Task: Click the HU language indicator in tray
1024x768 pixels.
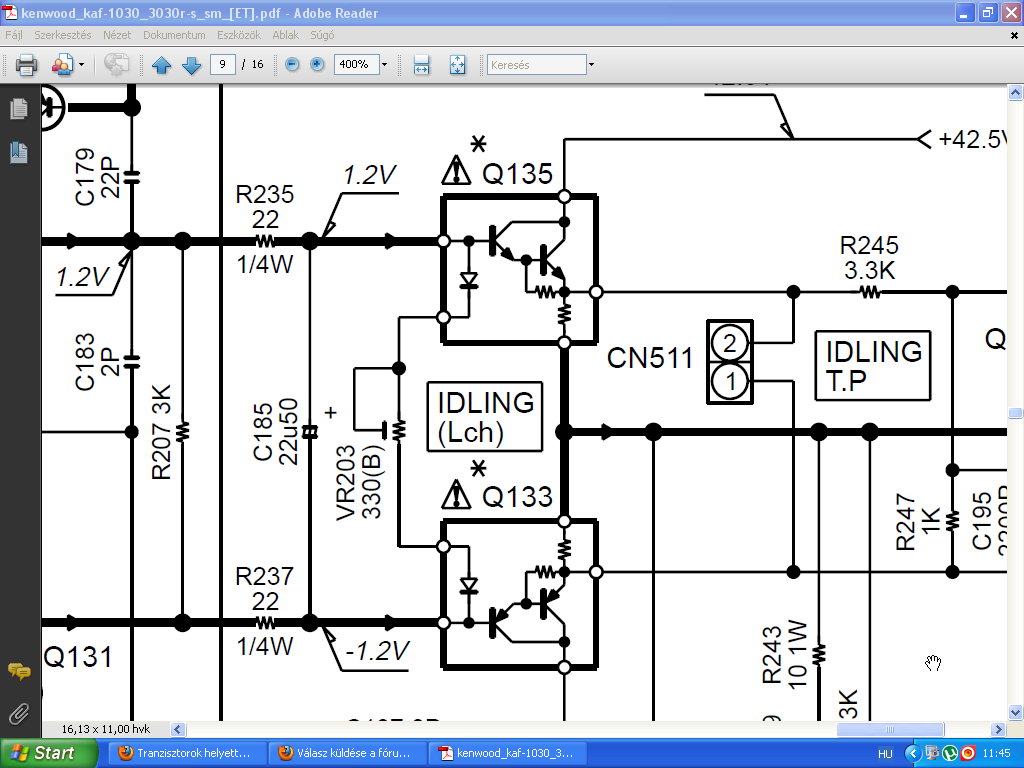Action: 885,754
